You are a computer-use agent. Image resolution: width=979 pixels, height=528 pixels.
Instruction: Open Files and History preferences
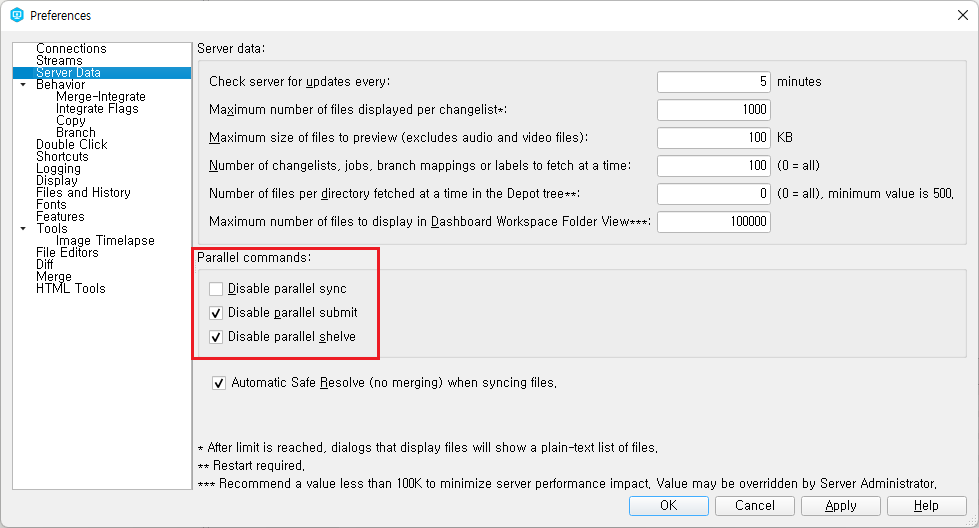83,193
